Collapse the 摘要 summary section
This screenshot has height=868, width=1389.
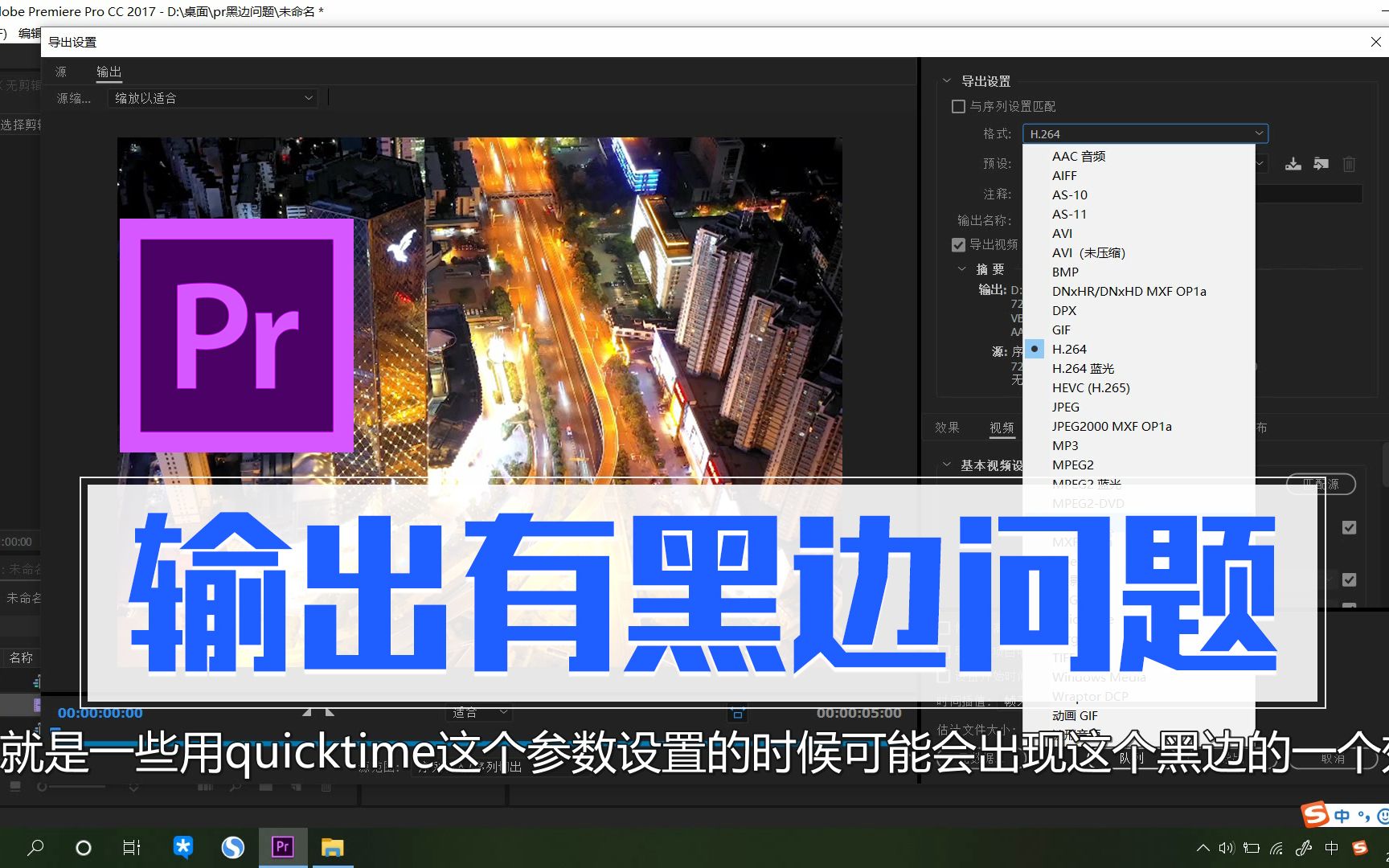(962, 268)
